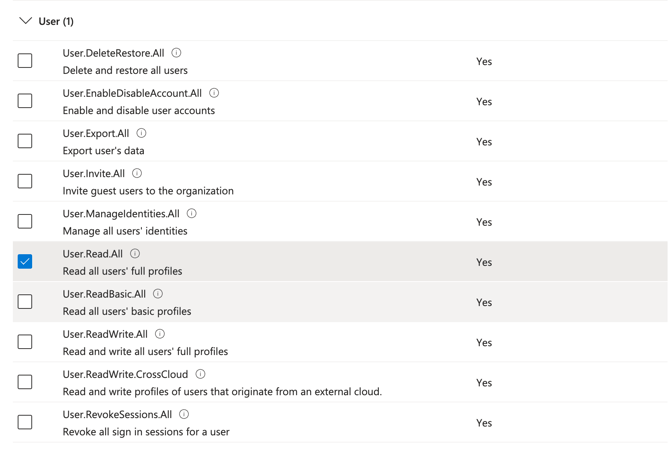Screen dimensions: 670x449
Task: Click the User.Export.All permission name
Action: [x=96, y=133]
